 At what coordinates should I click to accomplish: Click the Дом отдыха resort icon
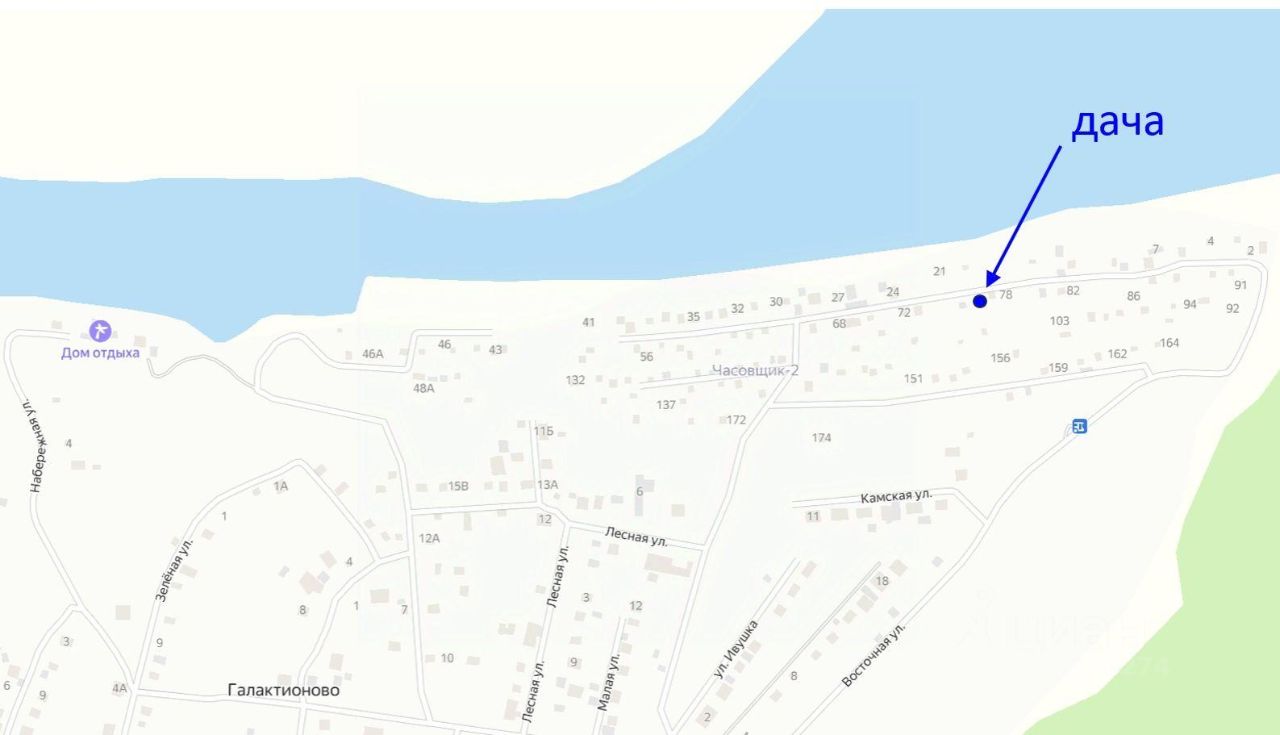coord(99,330)
